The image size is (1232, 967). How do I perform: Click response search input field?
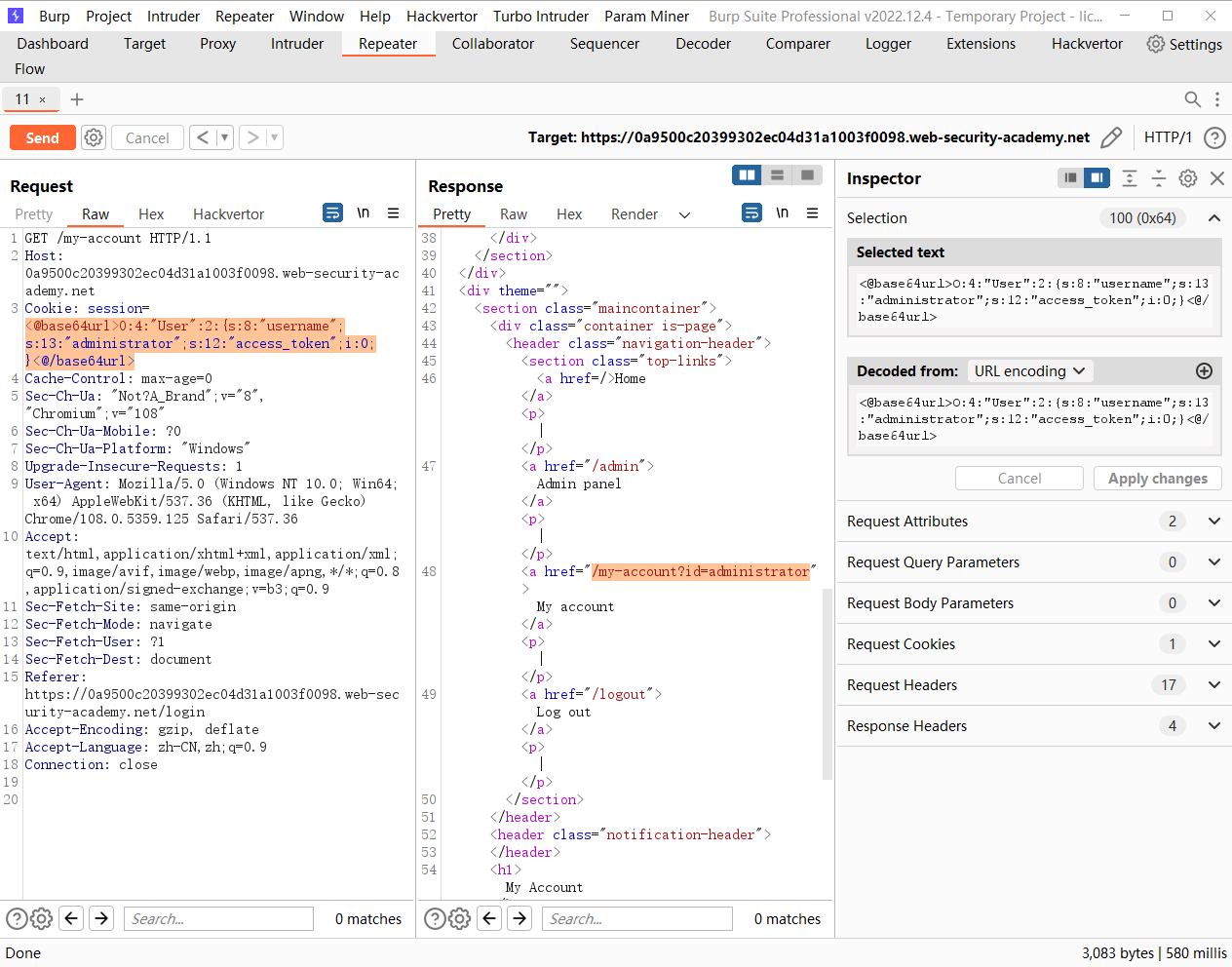(x=637, y=918)
